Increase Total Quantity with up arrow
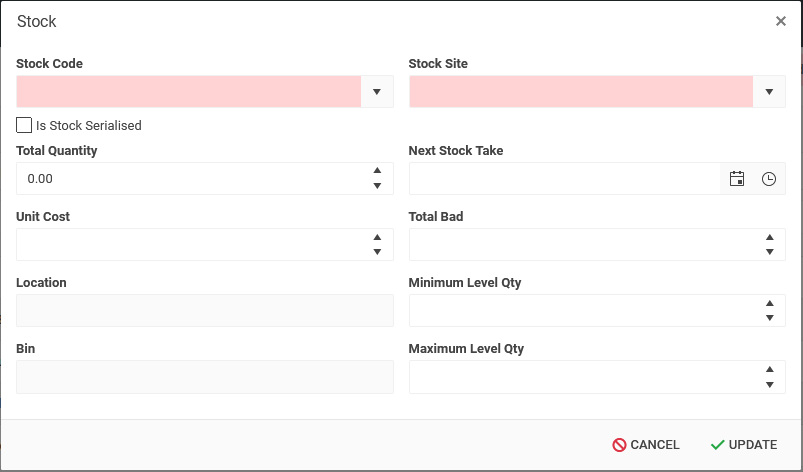803x472 pixels. tap(377, 171)
